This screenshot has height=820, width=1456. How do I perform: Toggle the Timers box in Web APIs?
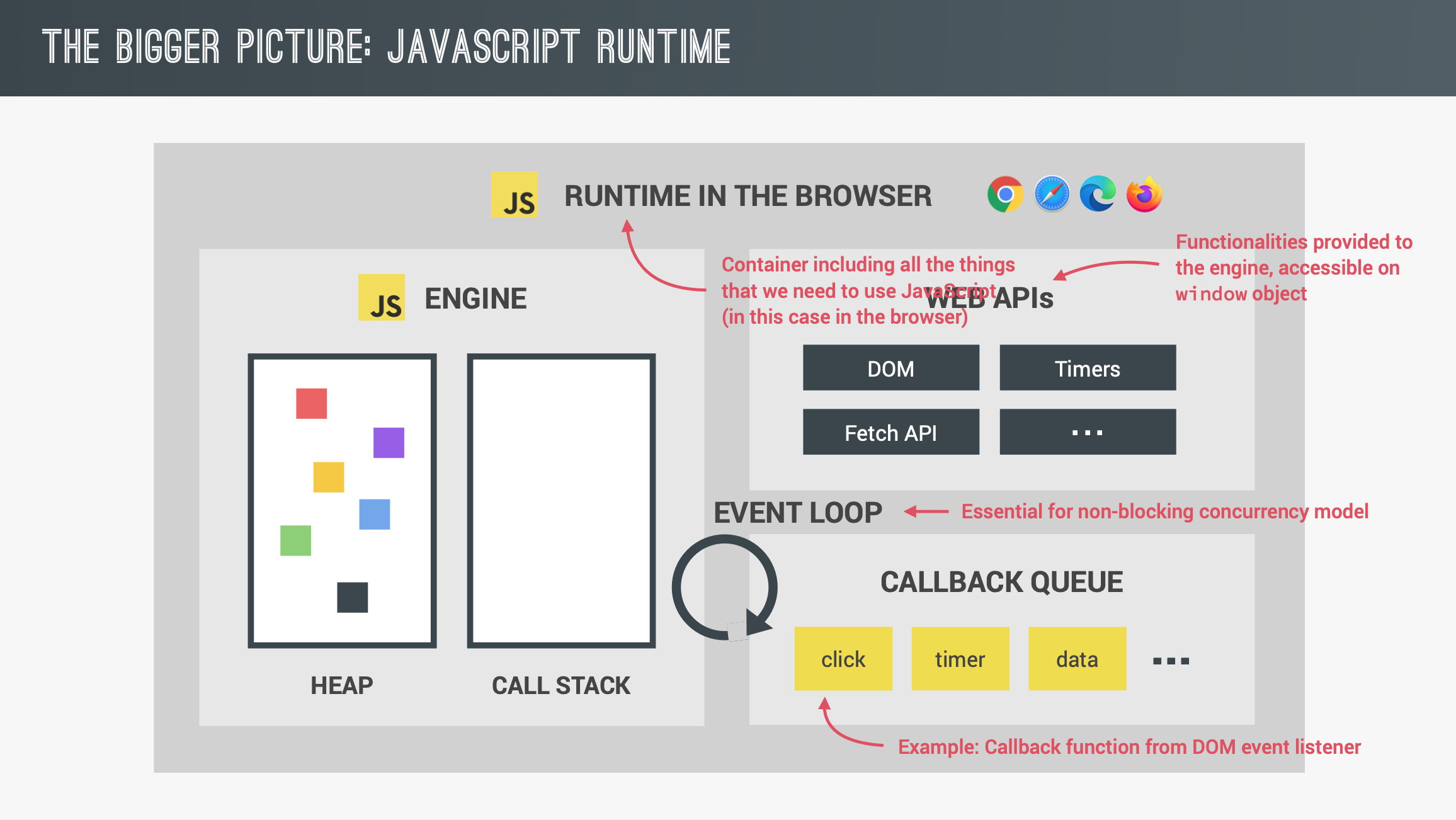pyautogui.click(x=1087, y=368)
